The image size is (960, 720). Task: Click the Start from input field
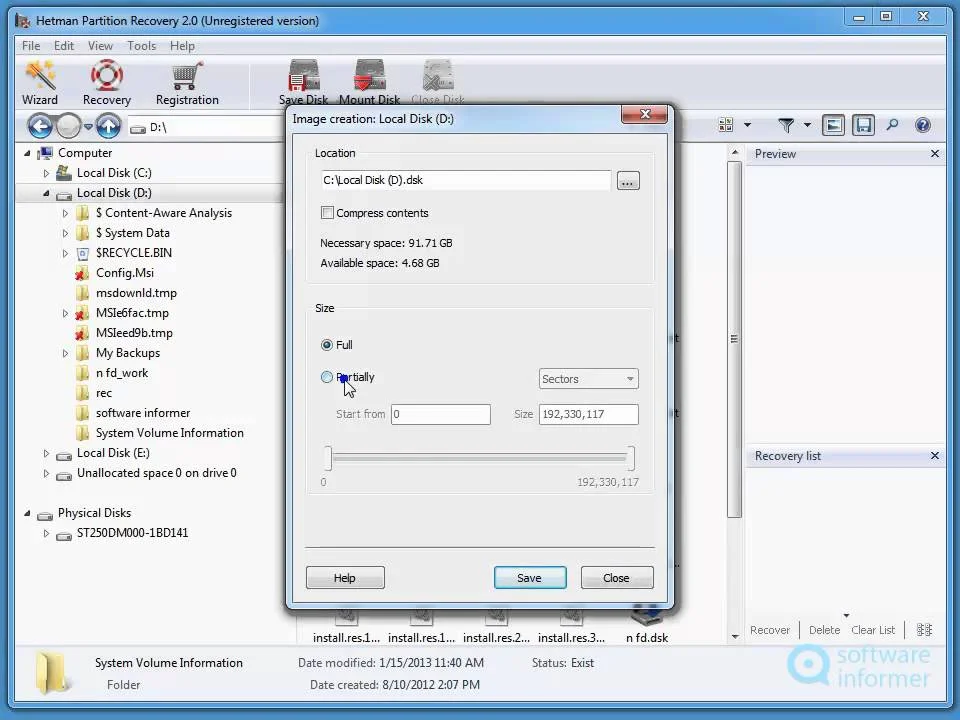tap(441, 414)
